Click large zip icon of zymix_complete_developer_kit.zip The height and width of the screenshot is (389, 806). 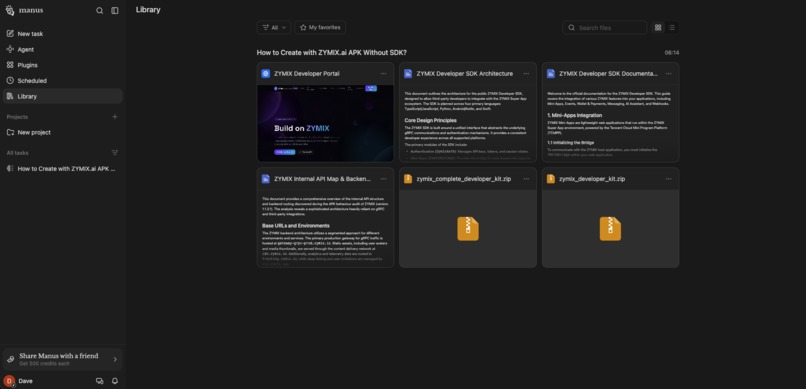[x=468, y=229]
